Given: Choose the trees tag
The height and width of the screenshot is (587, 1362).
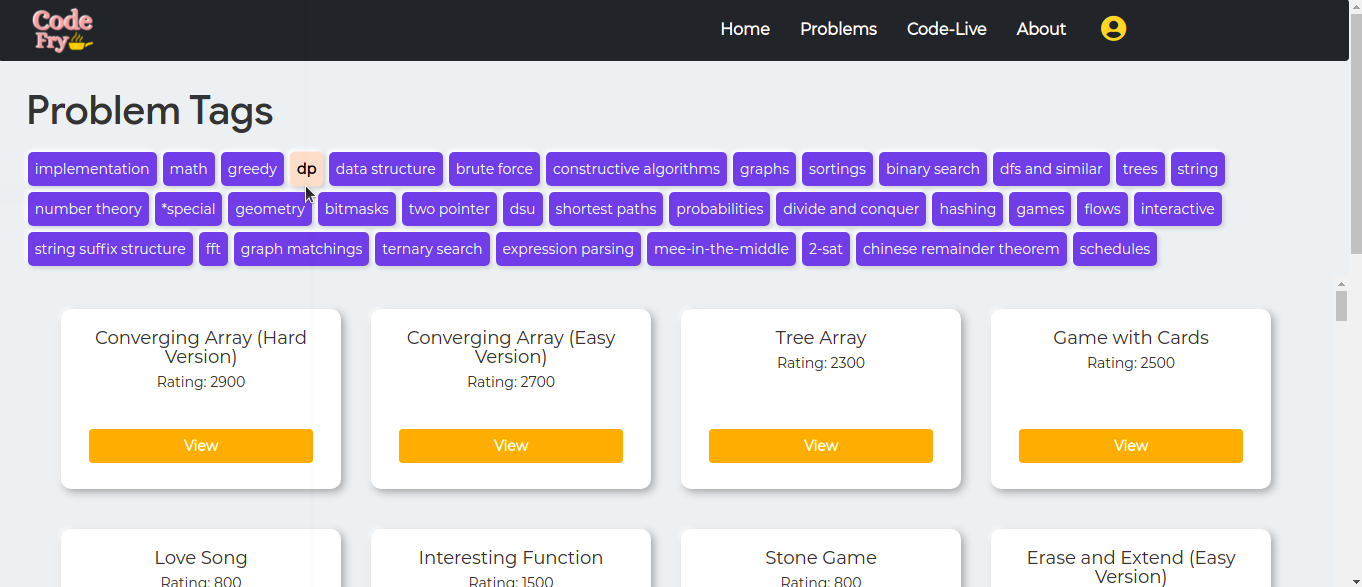Looking at the screenshot, I should coord(1140,169).
